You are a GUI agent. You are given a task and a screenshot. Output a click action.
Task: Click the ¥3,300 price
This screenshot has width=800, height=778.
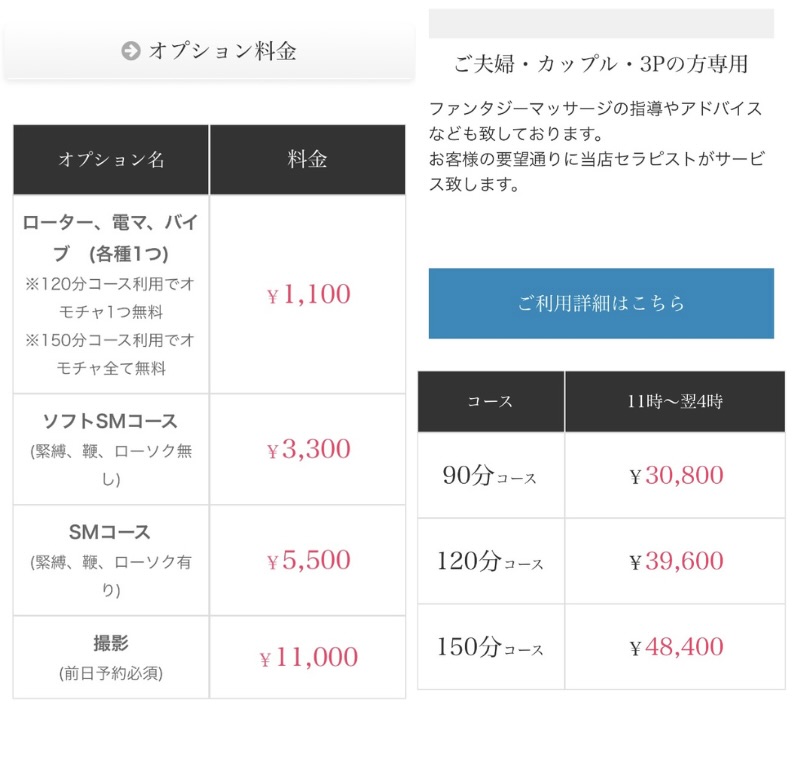309,449
